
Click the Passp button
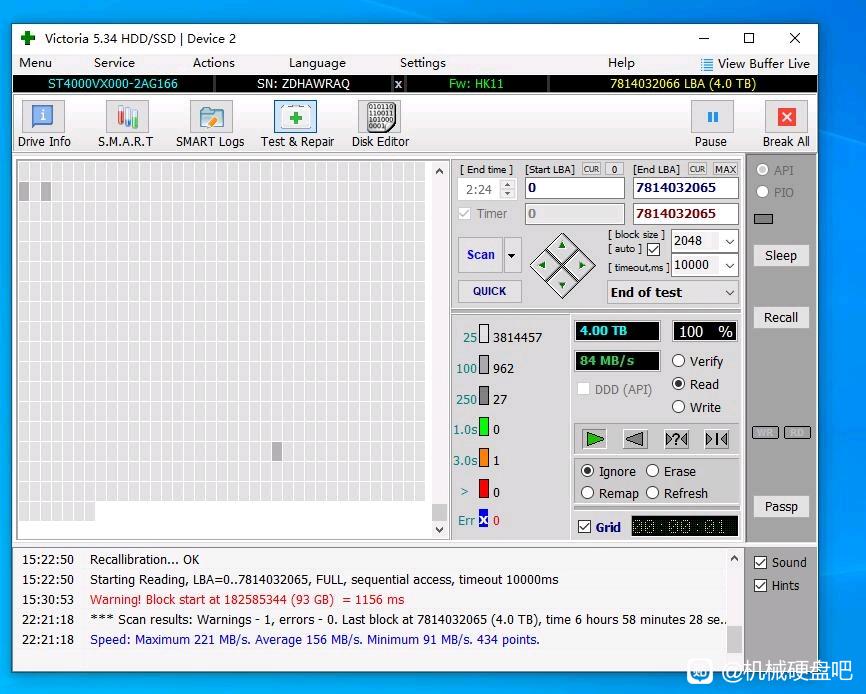(x=781, y=506)
